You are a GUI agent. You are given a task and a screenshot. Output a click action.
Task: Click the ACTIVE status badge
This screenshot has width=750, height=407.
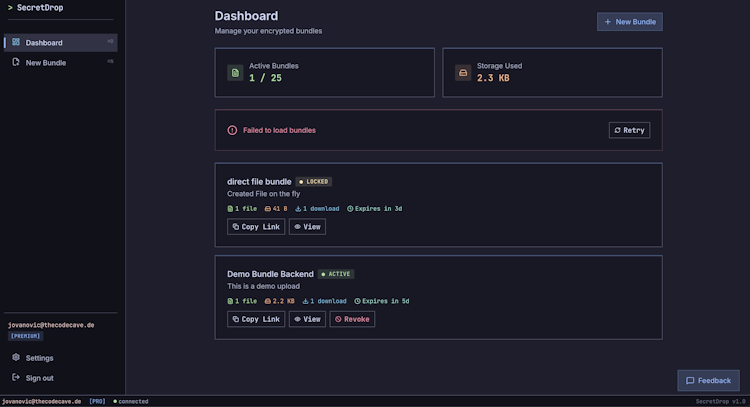(336, 274)
